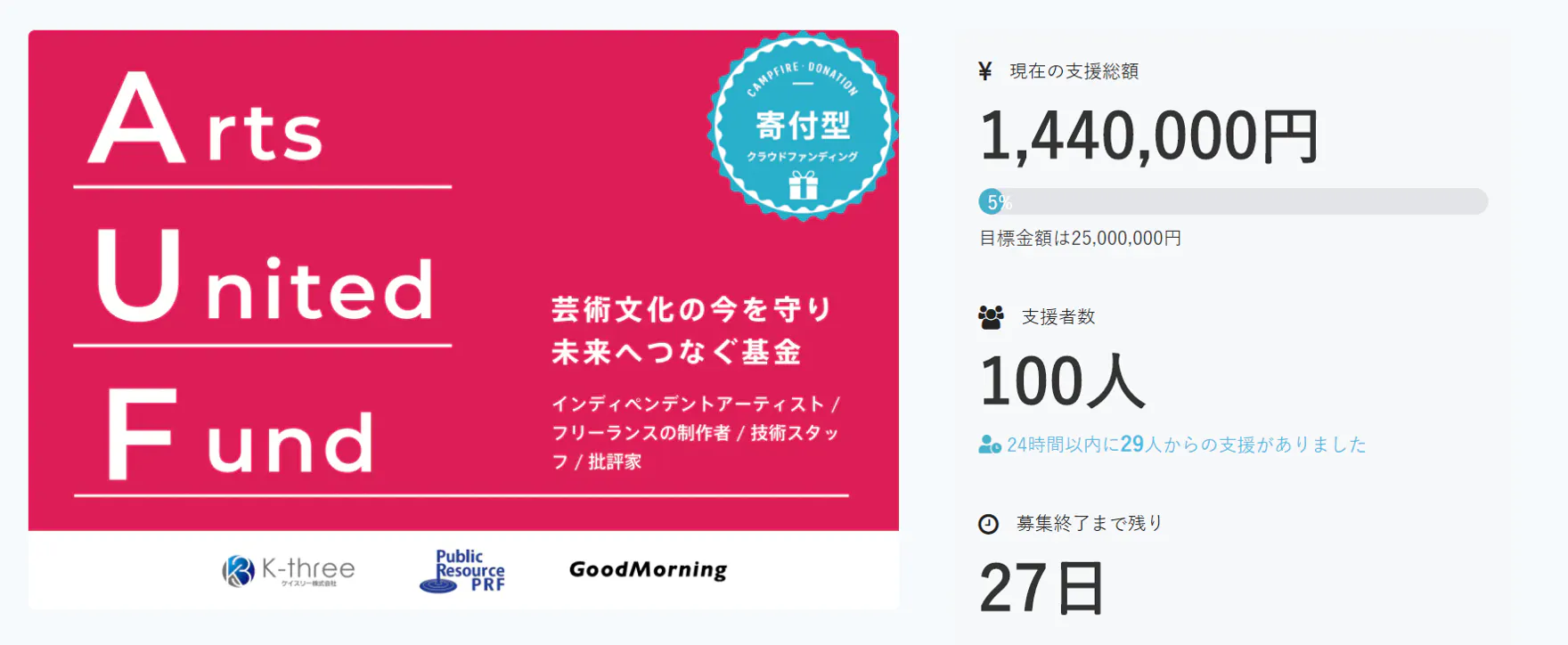1568x645 pixels.
Task: Click the GoodMorning logo
Action: coord(648,569)
